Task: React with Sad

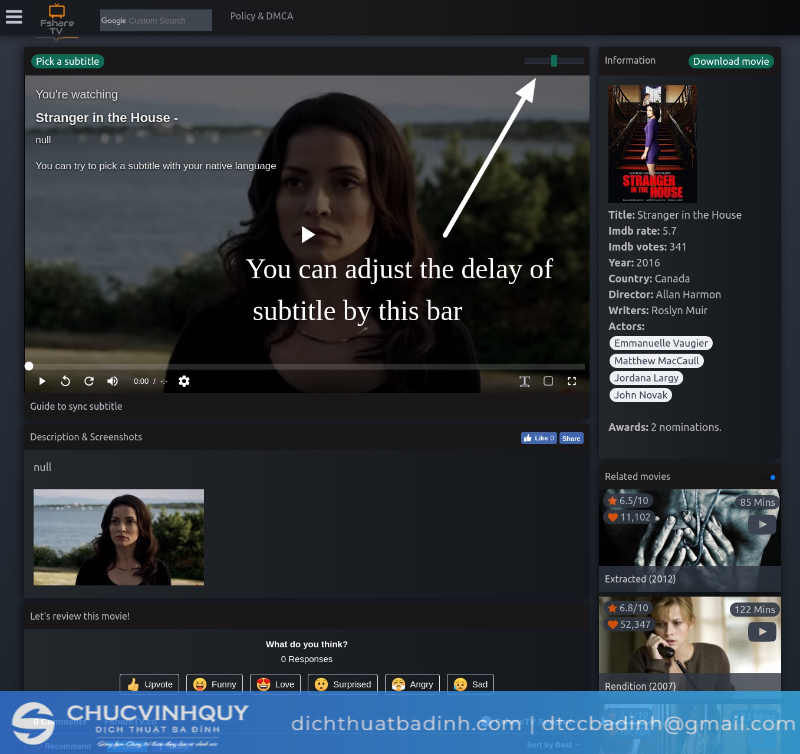Action: tap(470, 684)
